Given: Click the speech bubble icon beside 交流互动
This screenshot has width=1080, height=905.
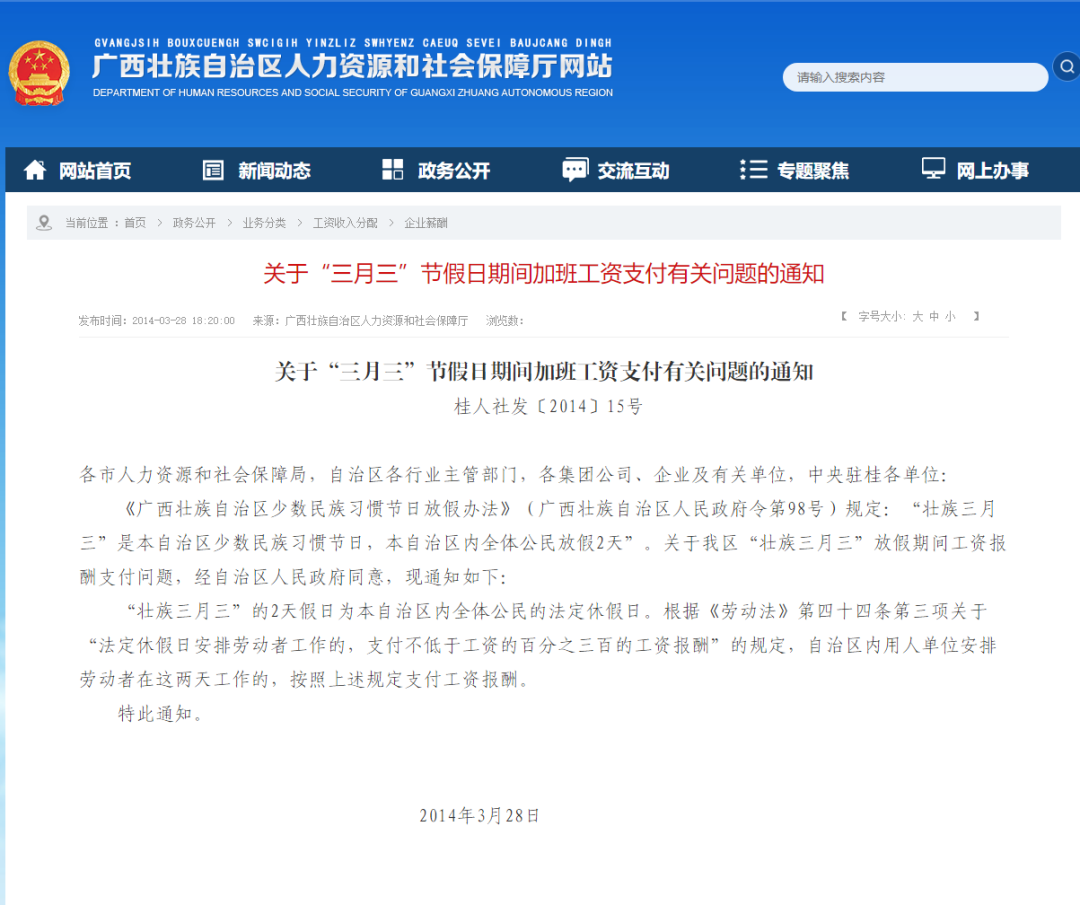Looking at the screenshot, I should click(574, 170).
